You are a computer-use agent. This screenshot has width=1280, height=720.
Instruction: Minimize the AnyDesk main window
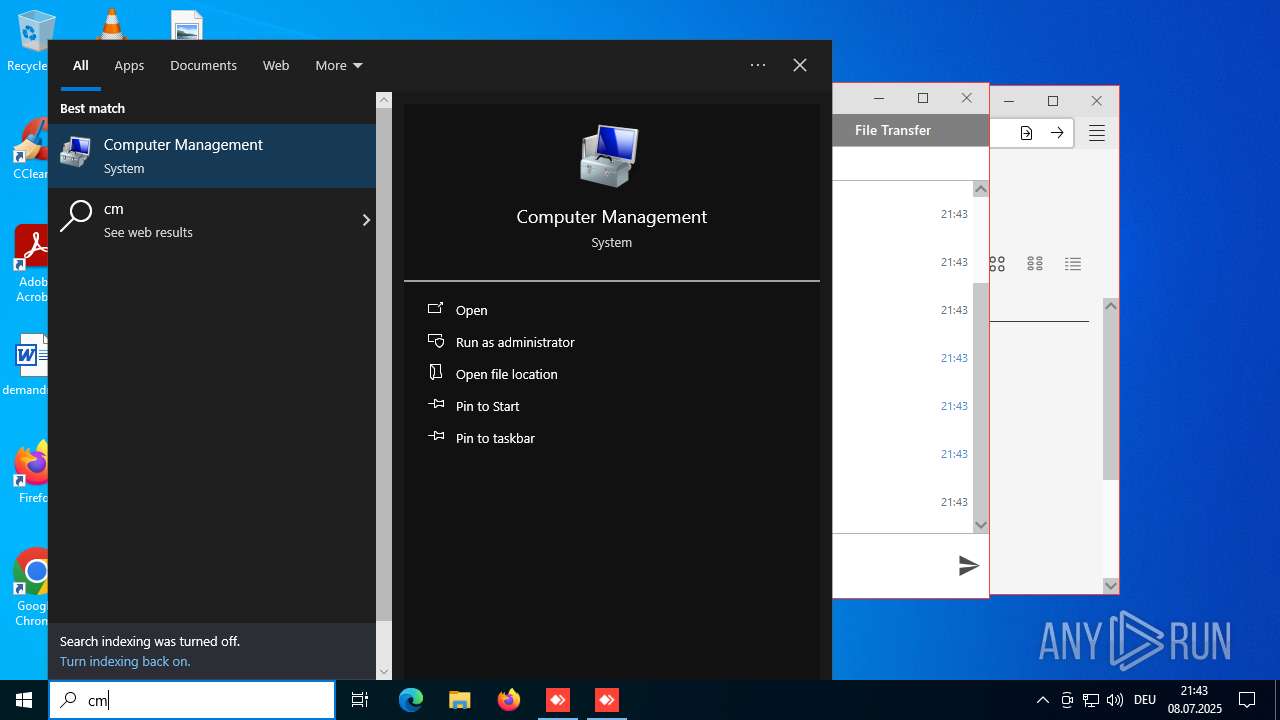pyautogui.click(x=1009, y=101)
